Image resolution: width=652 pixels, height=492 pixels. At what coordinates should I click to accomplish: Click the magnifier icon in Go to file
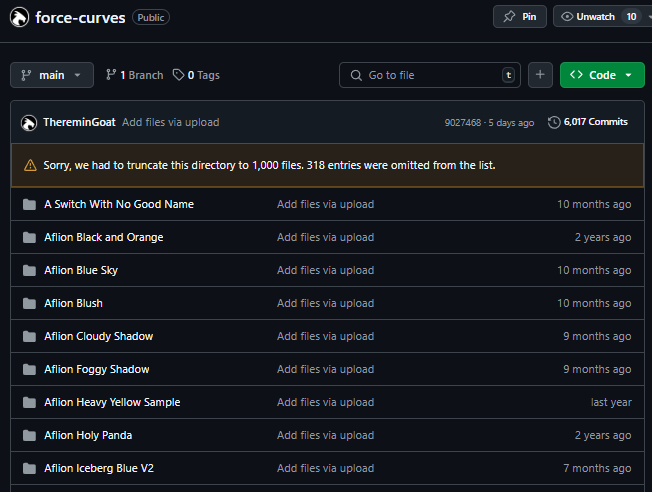click(356, 75)
